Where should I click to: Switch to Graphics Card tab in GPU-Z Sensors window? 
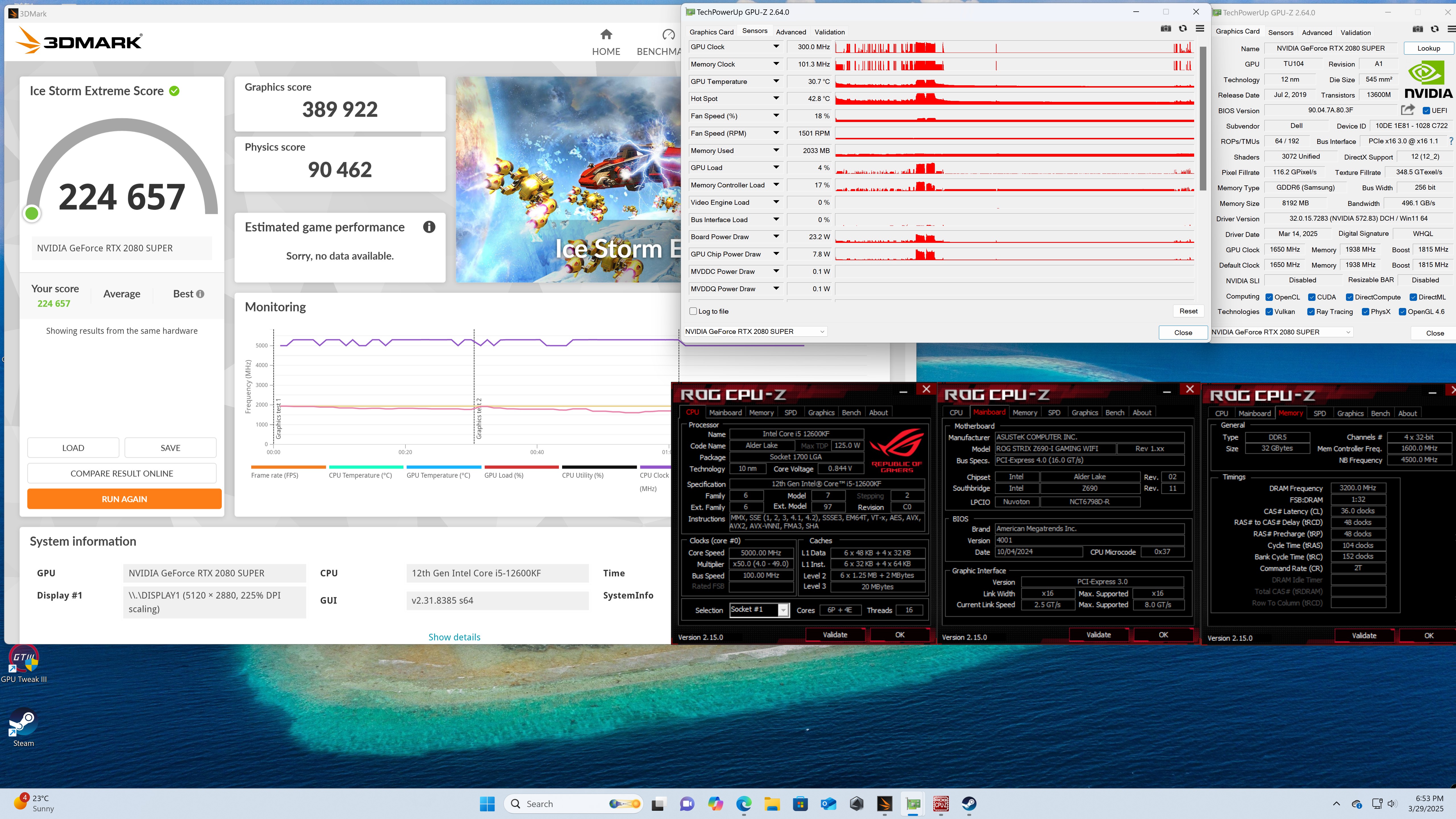click(711, 32)
